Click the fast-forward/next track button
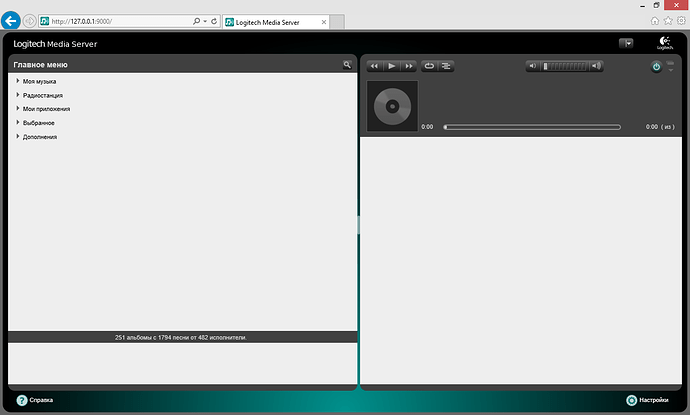The height and width of the screenshot is (415, 690). [x=409, y=66]
